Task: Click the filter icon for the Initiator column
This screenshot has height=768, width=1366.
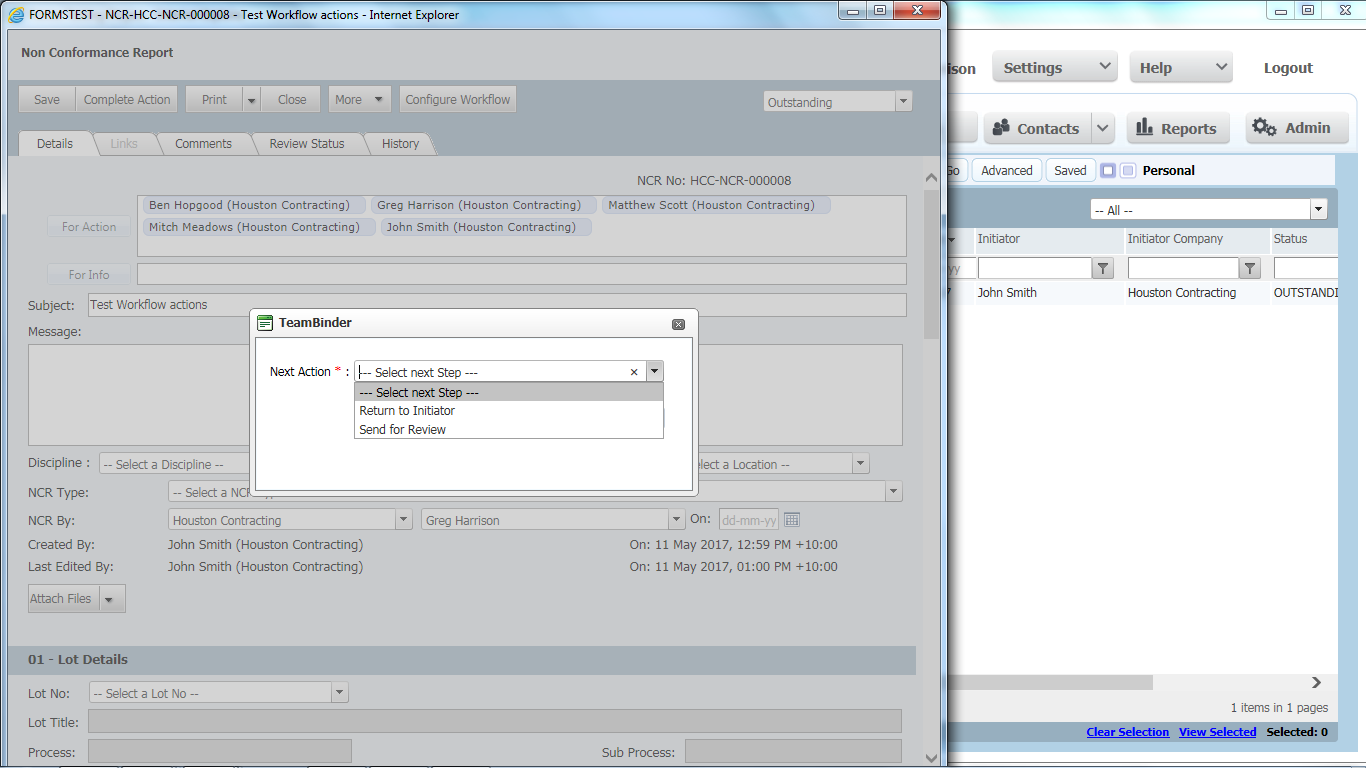Action: [1102, 268]
